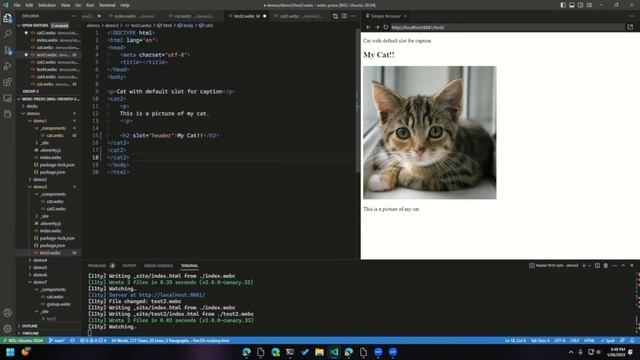Open the File menu

[17, 5]
